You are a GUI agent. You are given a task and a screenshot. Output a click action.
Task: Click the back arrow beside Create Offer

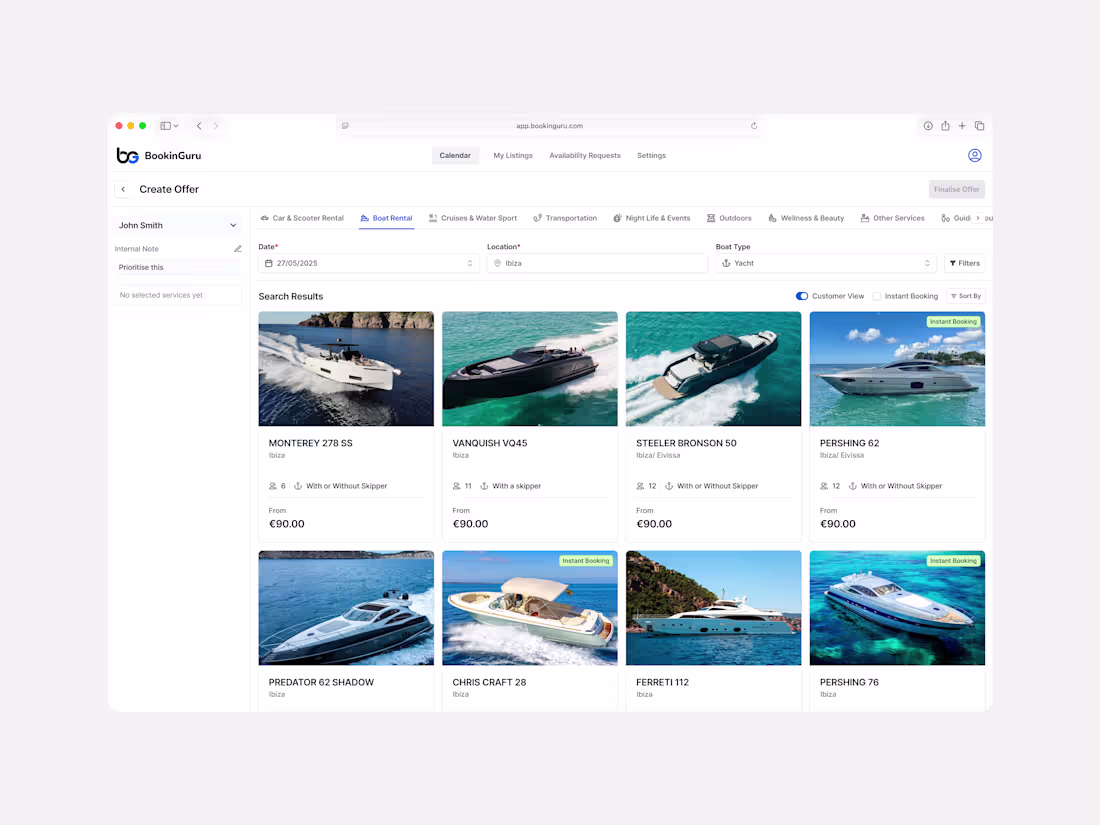pyautogui.click(x=122, y=188)
